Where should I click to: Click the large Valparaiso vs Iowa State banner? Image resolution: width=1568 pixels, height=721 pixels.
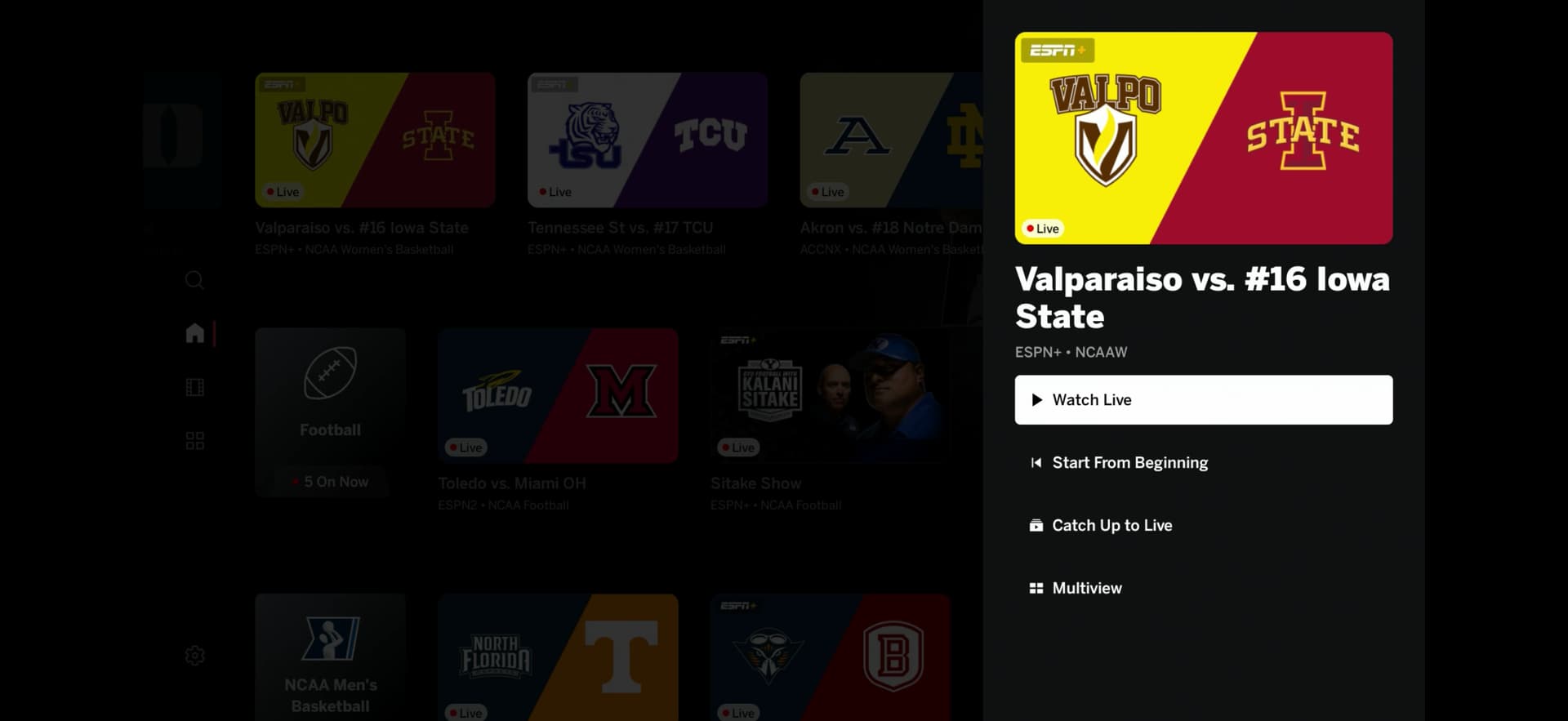pos(1203,138)
